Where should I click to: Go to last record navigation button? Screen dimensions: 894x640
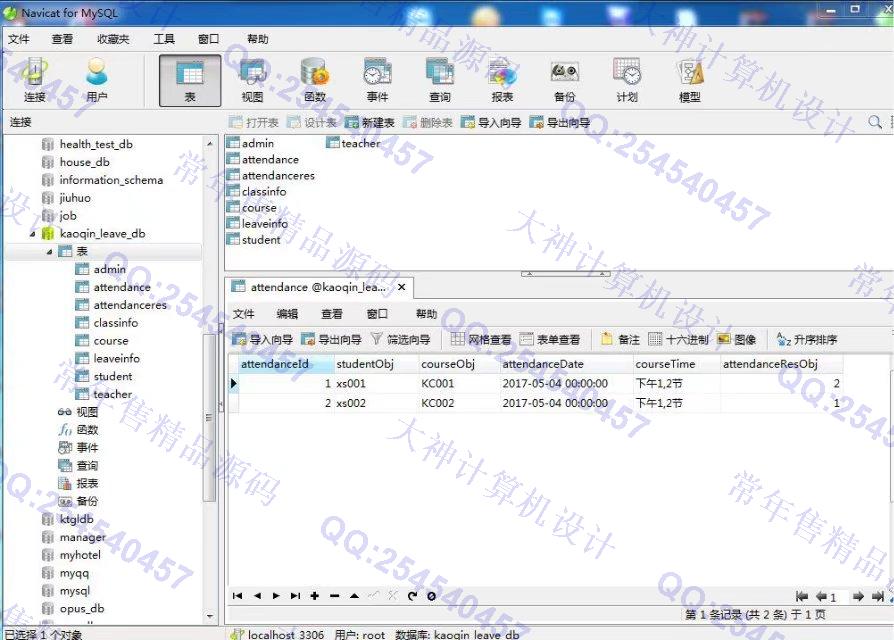tap(295, 596)
